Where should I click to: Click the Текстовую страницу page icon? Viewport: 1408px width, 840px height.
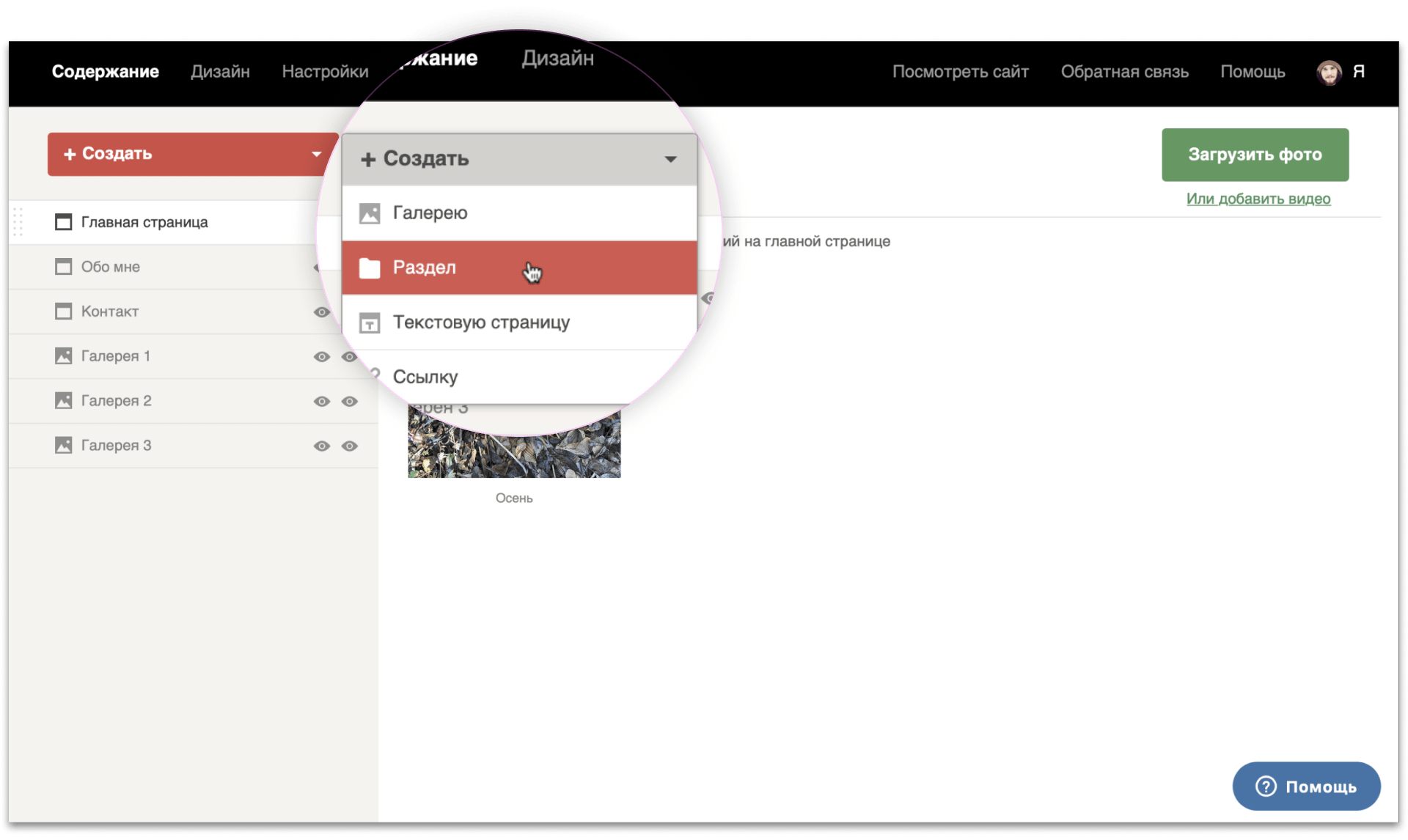point(370,323)
